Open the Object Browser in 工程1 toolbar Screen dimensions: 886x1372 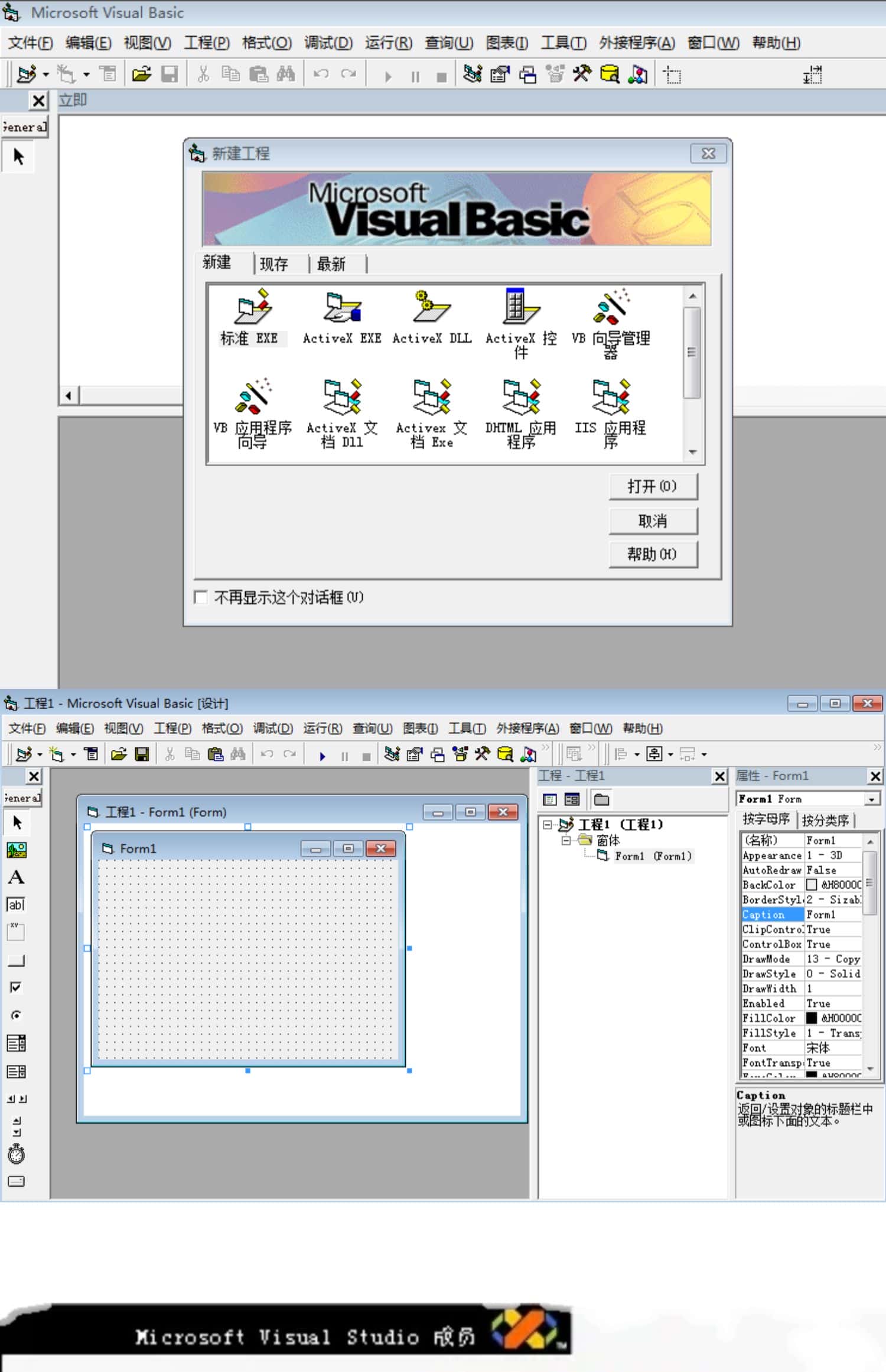[460, 754]
